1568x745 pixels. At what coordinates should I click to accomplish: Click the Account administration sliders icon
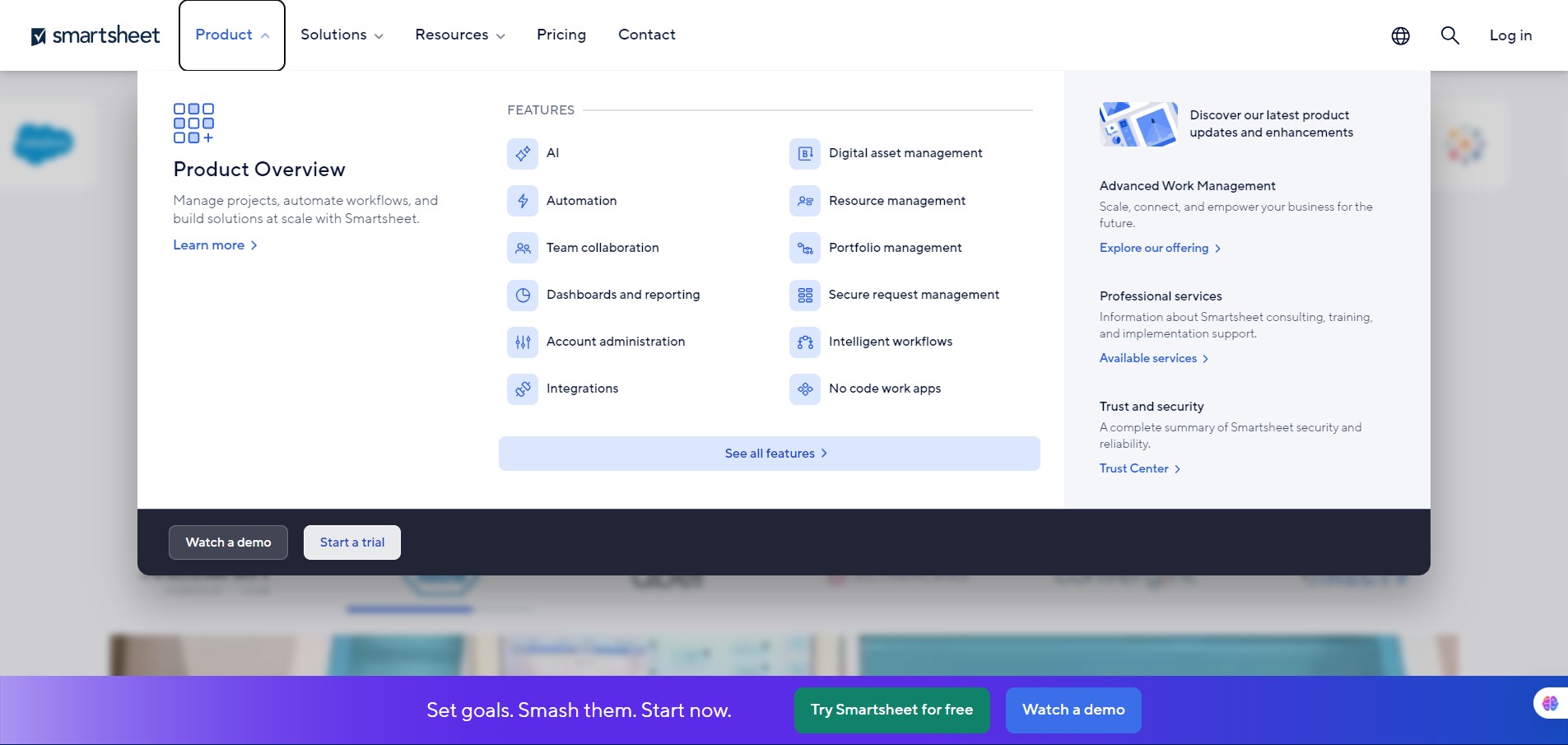click(523, 342)
